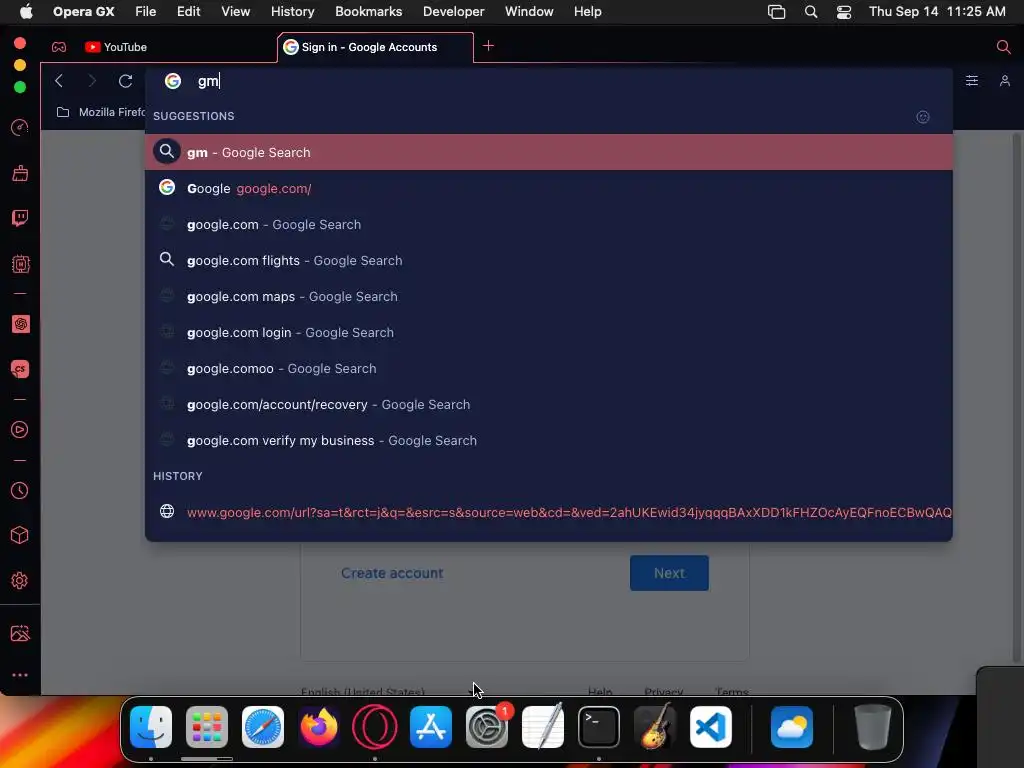Open the Developer menu
1024x768 pixels.
click(x=453, y=12)
